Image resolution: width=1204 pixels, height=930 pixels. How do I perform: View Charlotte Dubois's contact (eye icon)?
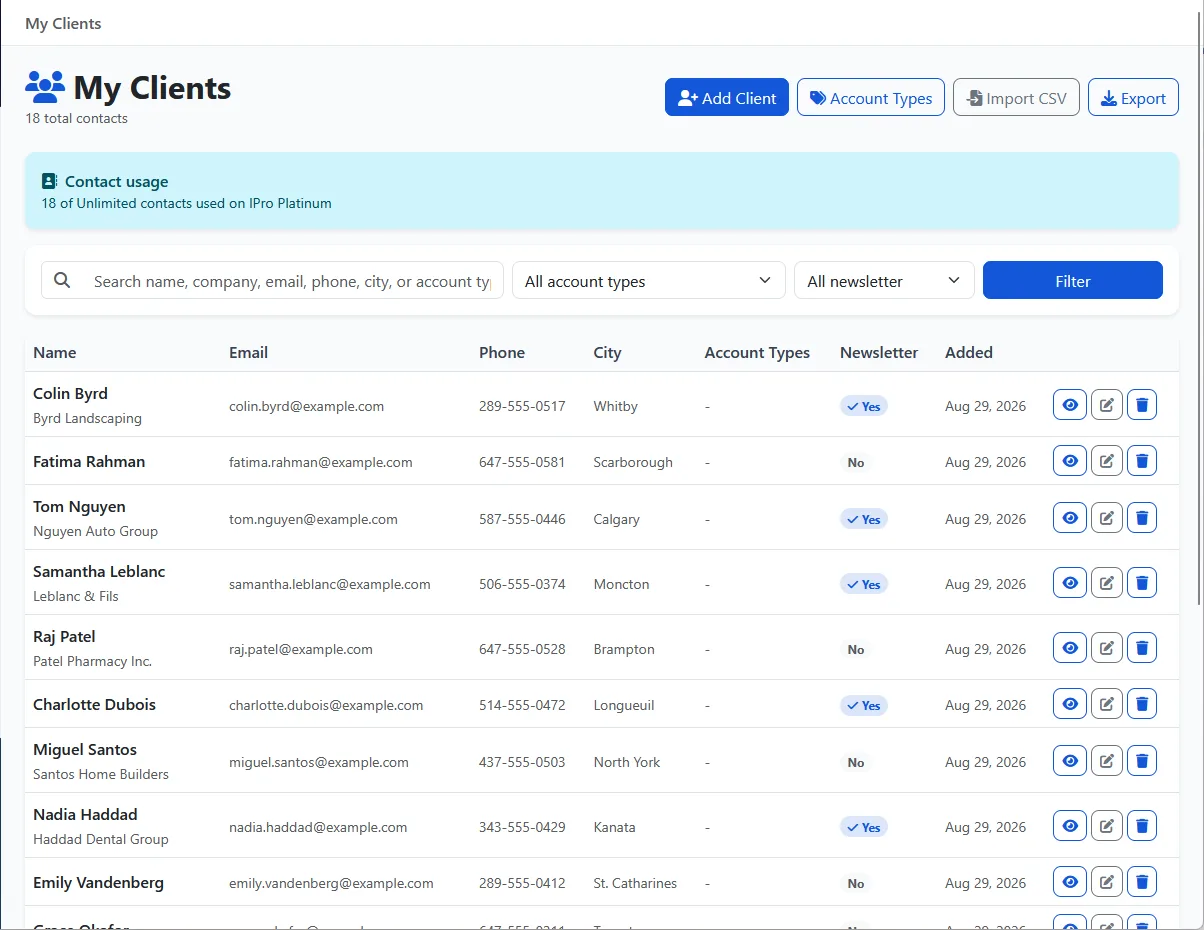(x=1070, y=704)
